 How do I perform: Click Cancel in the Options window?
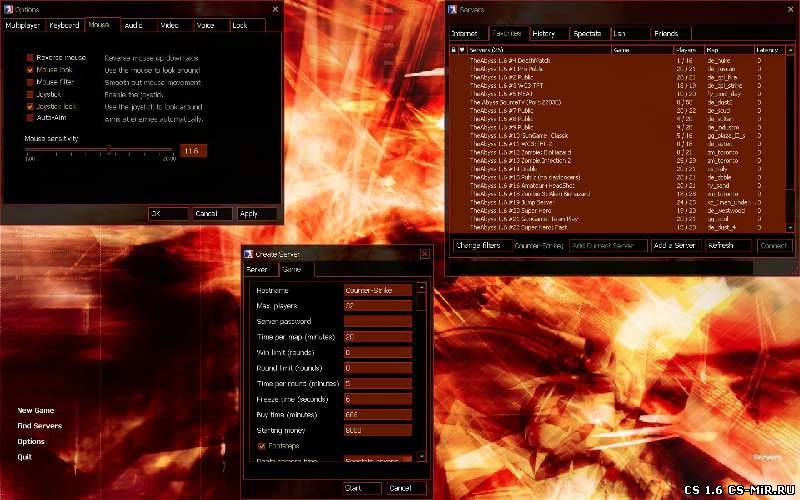click(x=212, y=214)
